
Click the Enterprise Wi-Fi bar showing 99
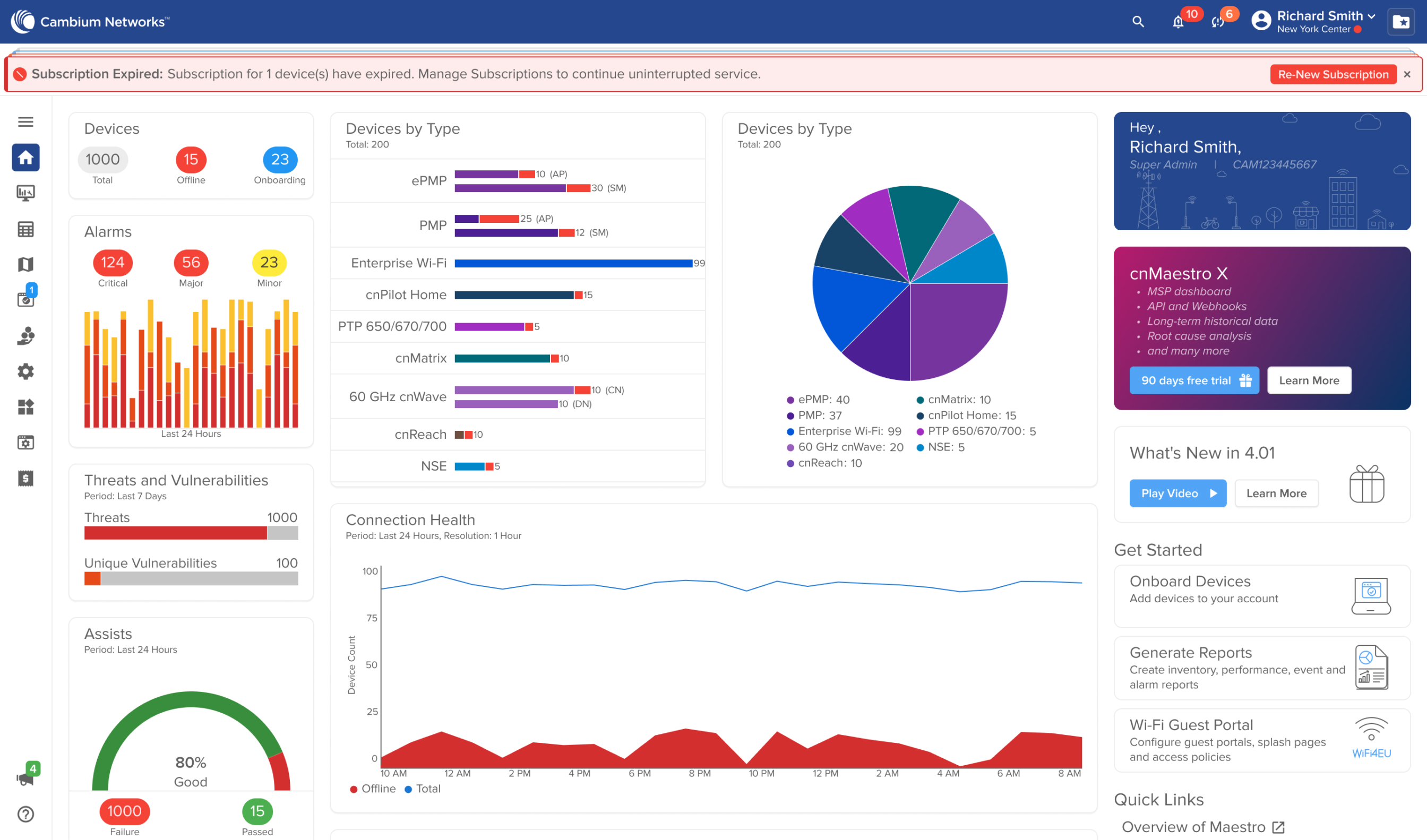573,263
